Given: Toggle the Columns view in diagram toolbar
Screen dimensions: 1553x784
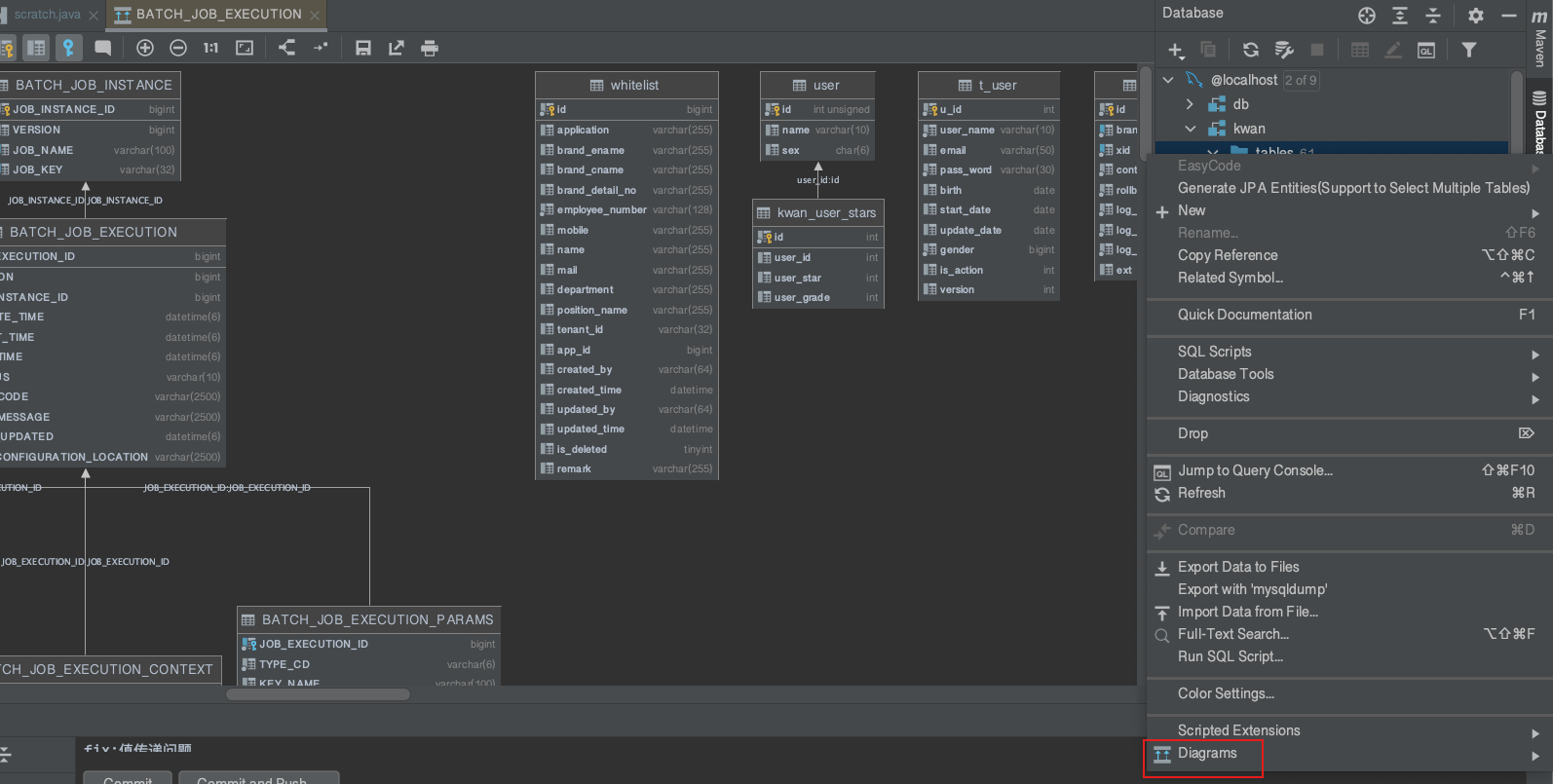Looking at the screenshot, I should coord(36,48).
